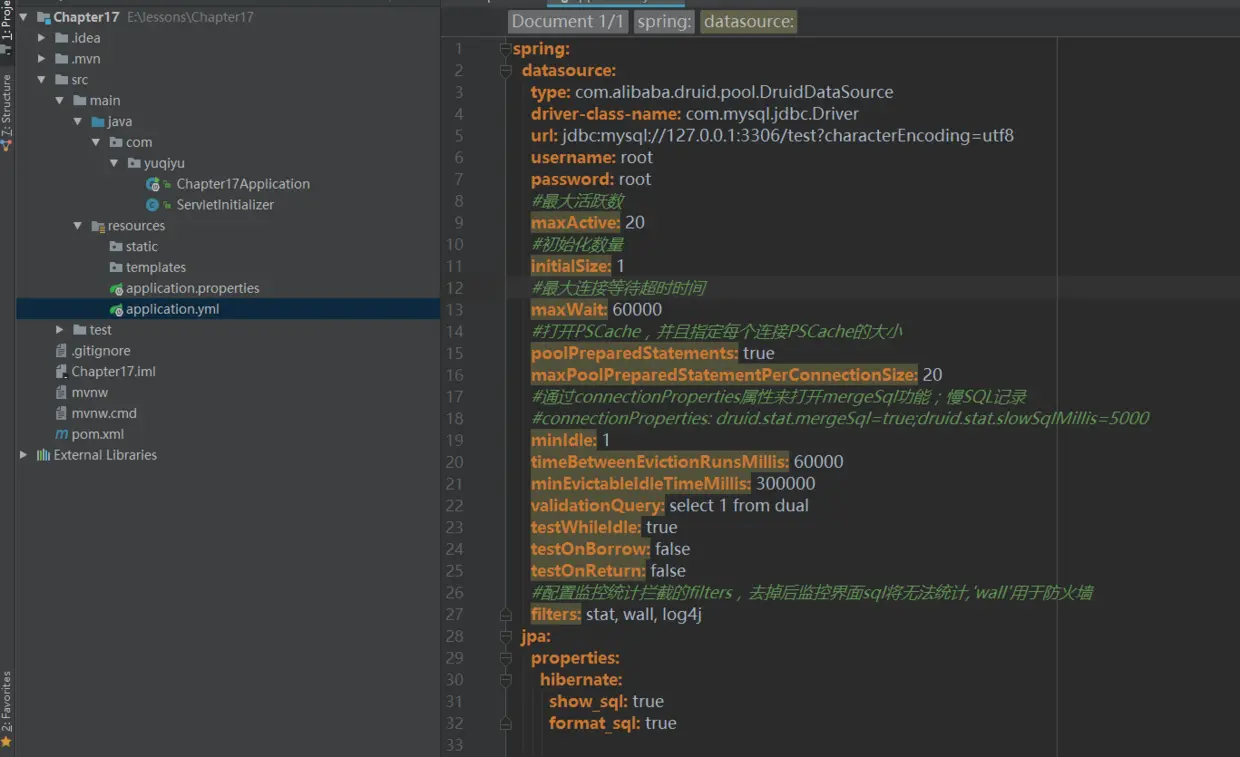
Task: Click the .idea folder icon
Action: 62,38
